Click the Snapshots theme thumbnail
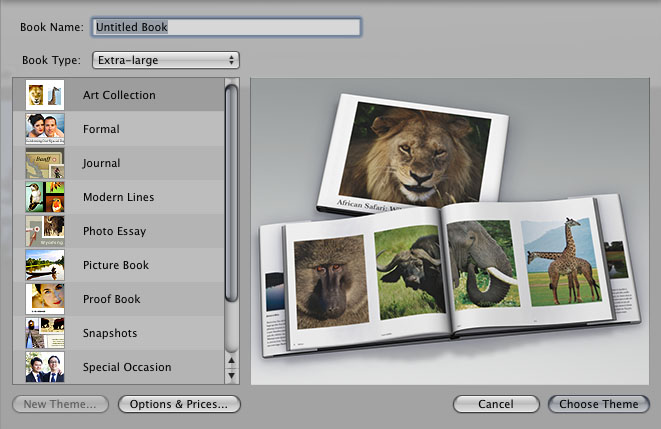The image size is (661, 429). coord(45,333)
